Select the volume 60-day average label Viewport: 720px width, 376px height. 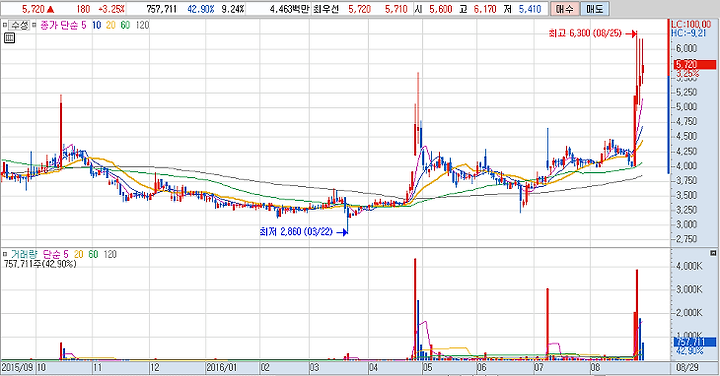[x=93, y=254]
